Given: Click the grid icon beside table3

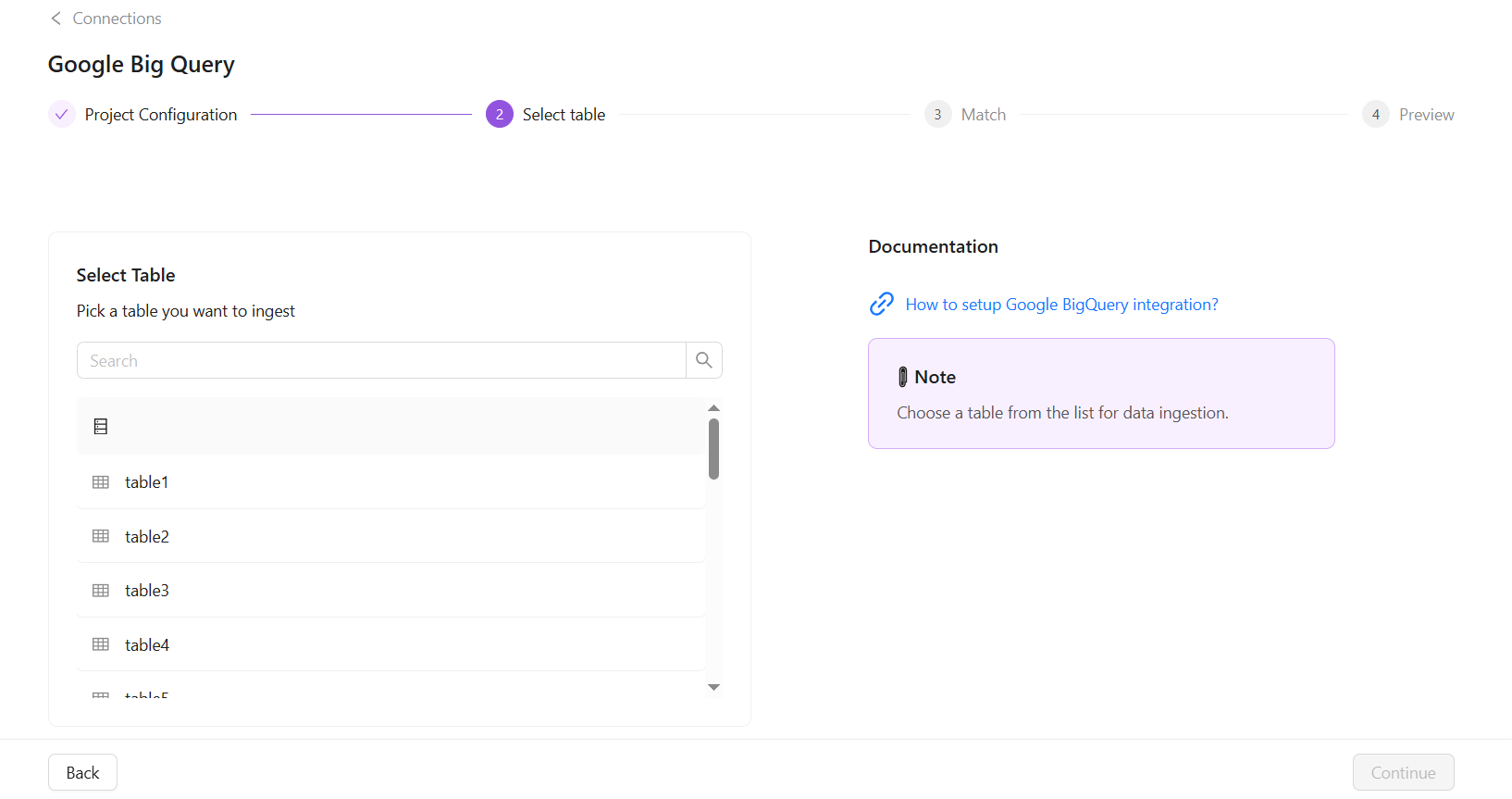Looking at the screenshot, I should point(101,591).
